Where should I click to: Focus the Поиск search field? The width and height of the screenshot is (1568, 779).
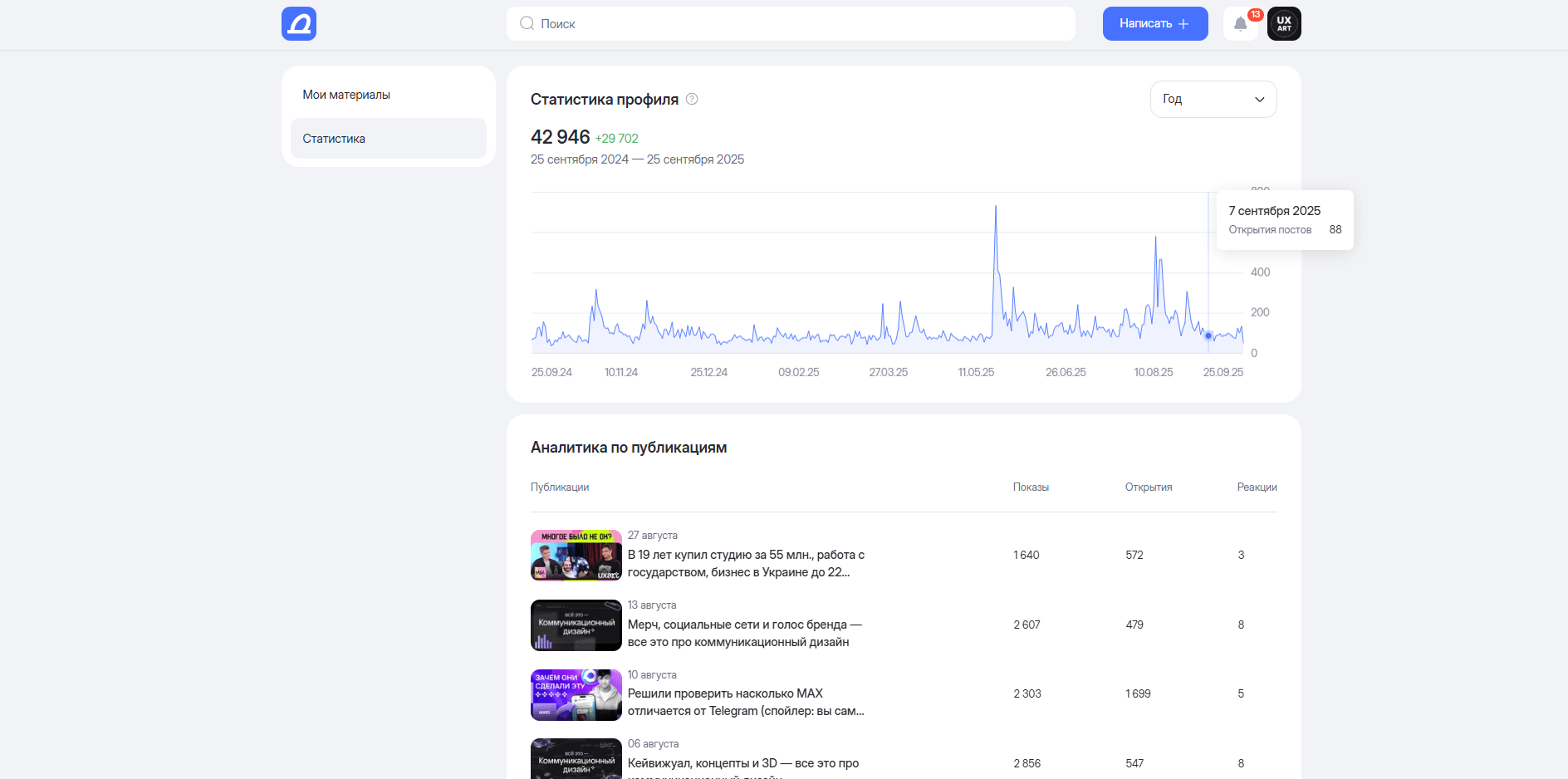pyautogui.click(x=791, y=23)
